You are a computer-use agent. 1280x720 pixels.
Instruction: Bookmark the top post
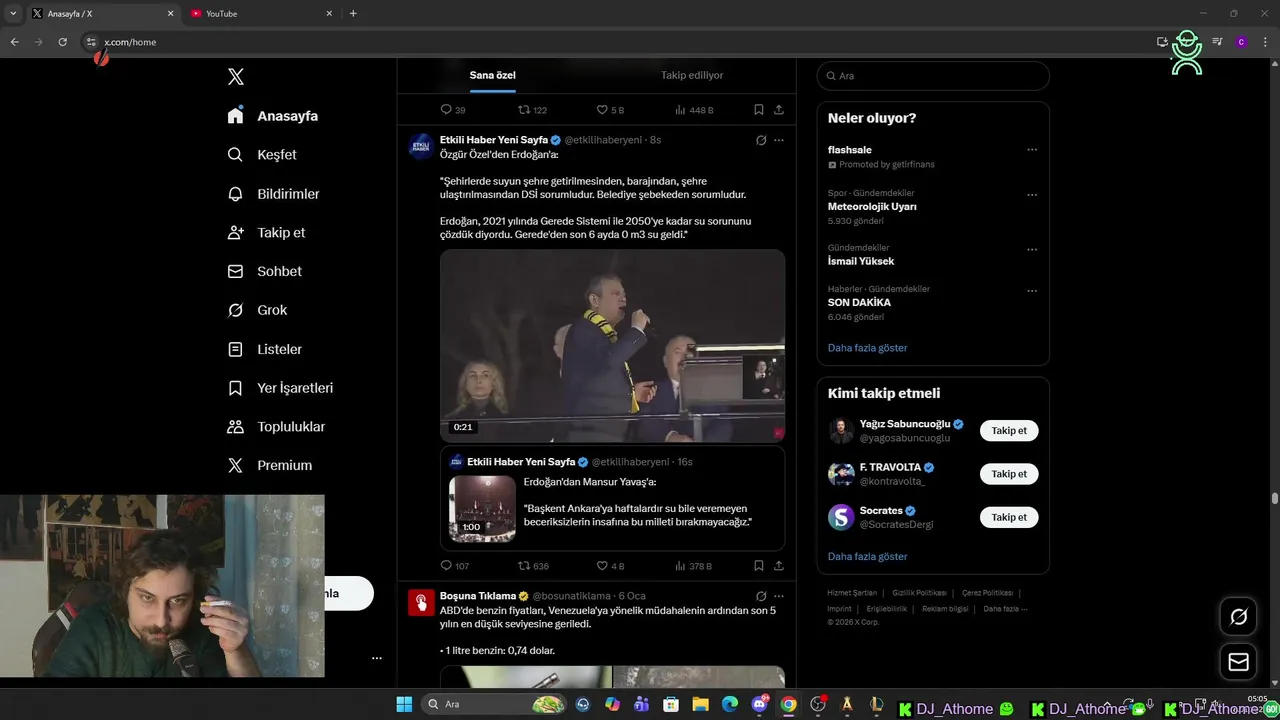coord(758,110)
